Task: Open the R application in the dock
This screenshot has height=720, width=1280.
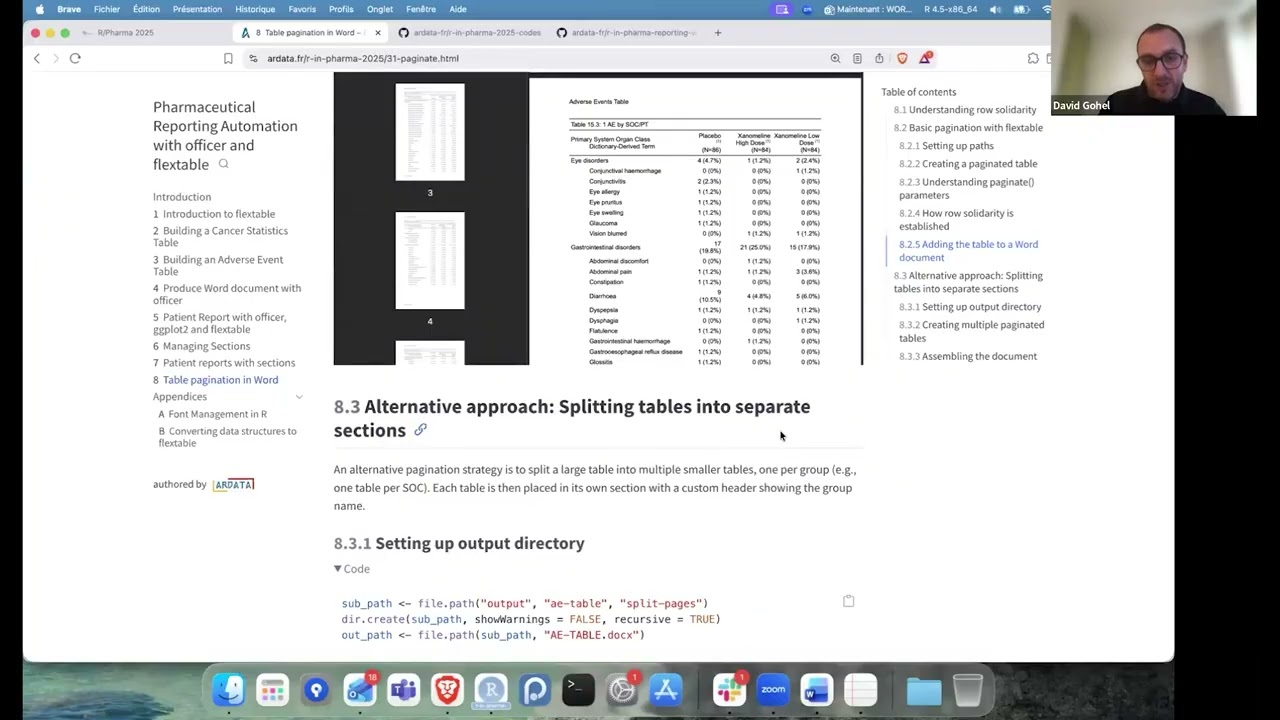Action: click(491, 690)
